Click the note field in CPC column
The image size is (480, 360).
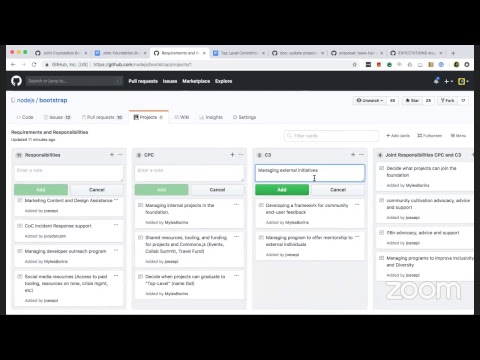click(x=189, y=173)
